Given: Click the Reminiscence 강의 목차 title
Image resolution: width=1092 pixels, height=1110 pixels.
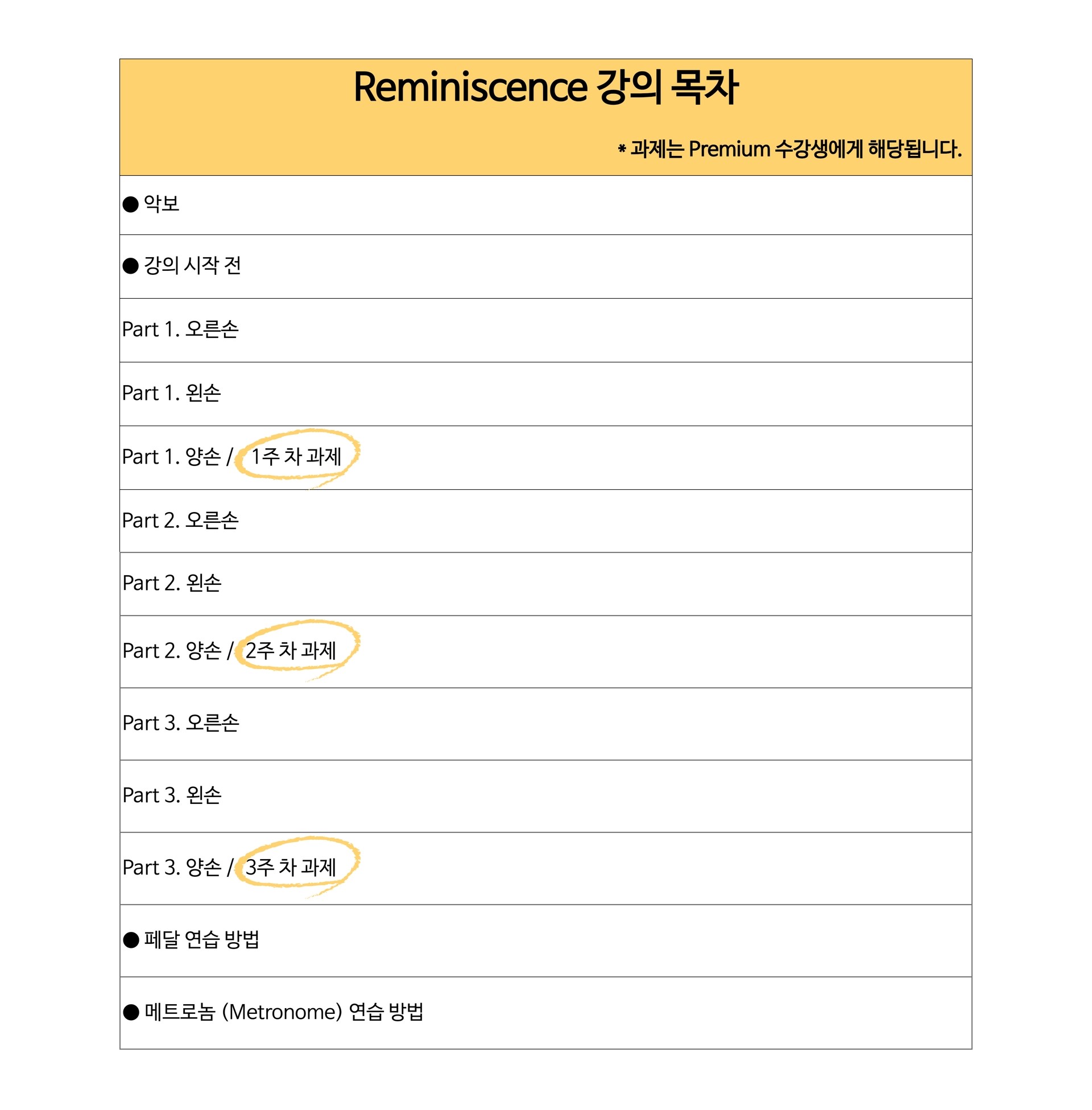Looking at the screenshot, I should coord(545,87).
